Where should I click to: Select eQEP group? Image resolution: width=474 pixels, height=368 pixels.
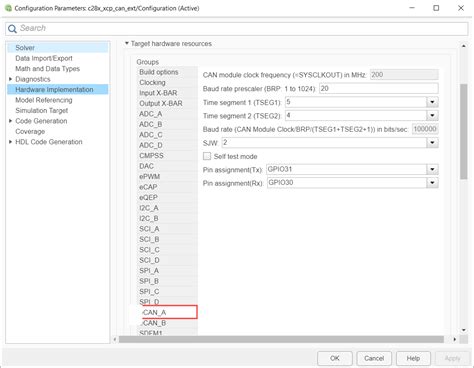167,197
